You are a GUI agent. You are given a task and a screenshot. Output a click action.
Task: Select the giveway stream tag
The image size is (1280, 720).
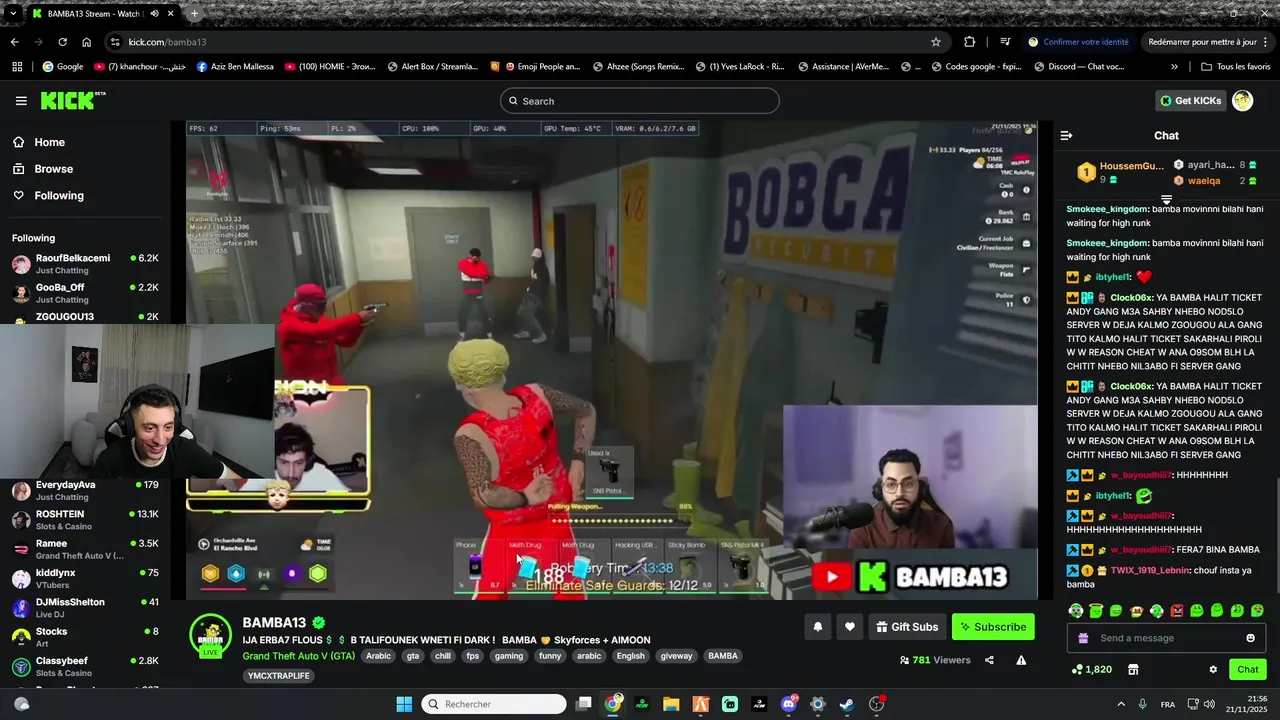coord(676,656)
